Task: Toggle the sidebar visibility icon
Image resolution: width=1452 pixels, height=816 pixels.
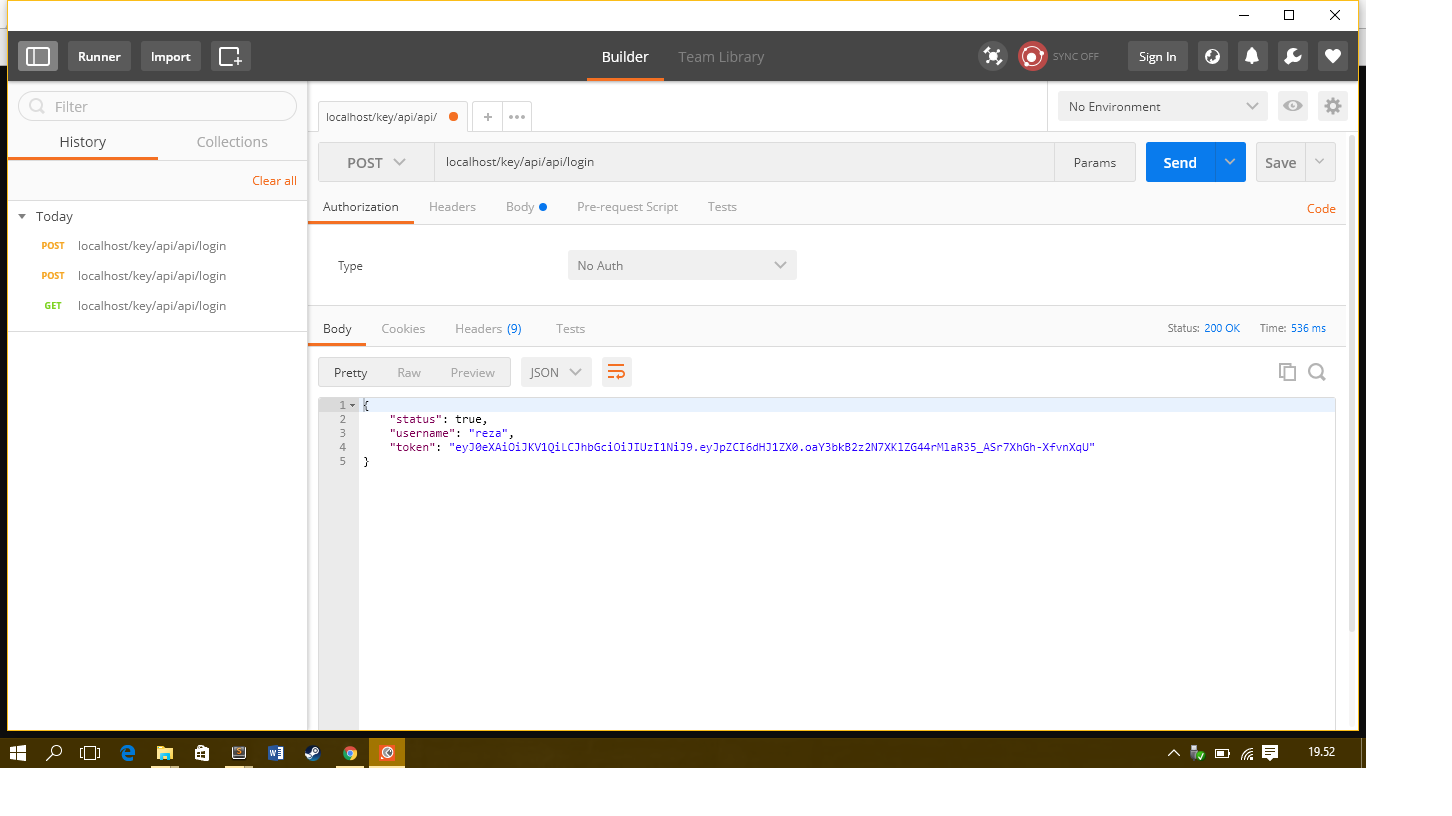Action: pos(38,56)
